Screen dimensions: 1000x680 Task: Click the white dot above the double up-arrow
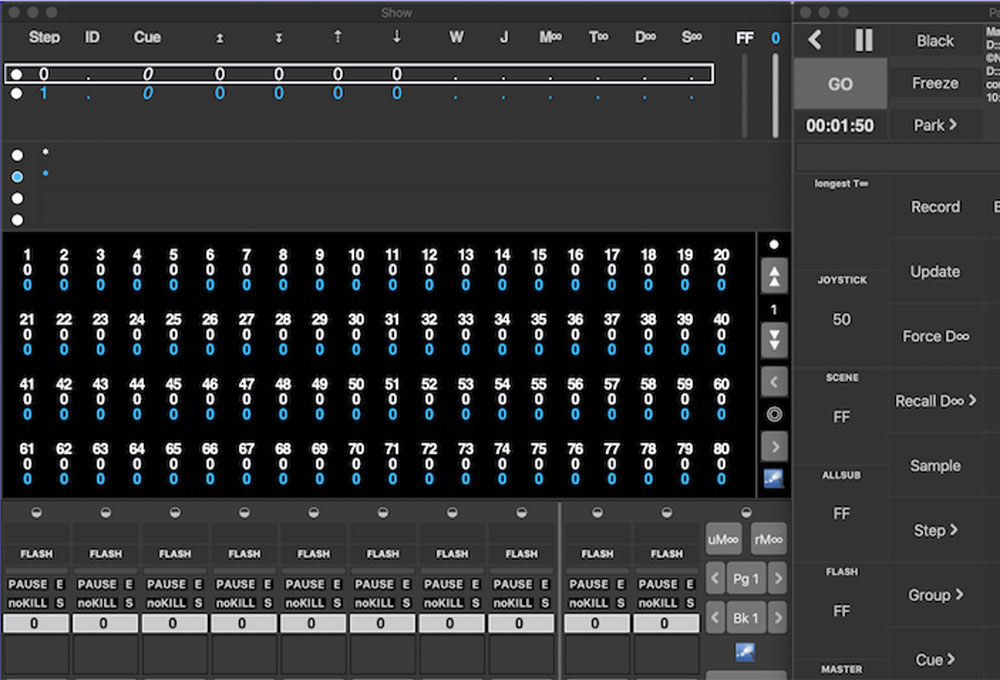(x=774, y=244)
